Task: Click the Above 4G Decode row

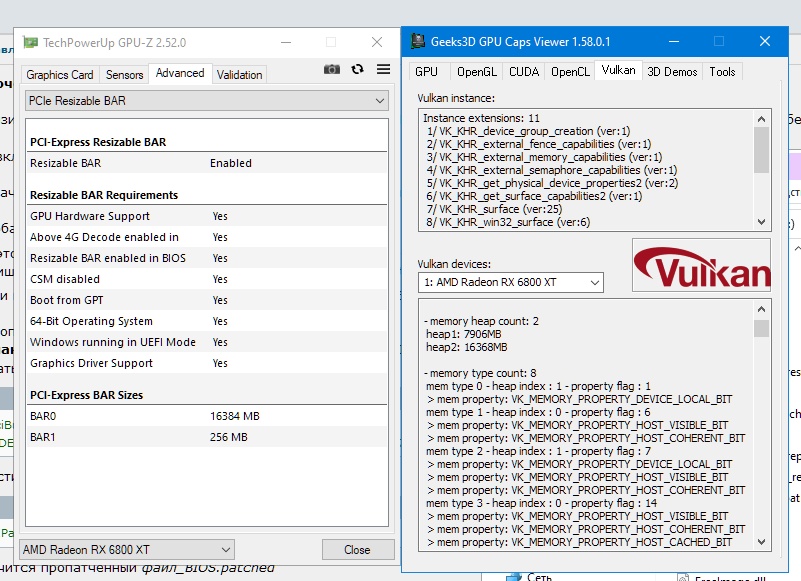Action: tap(207, 237)
